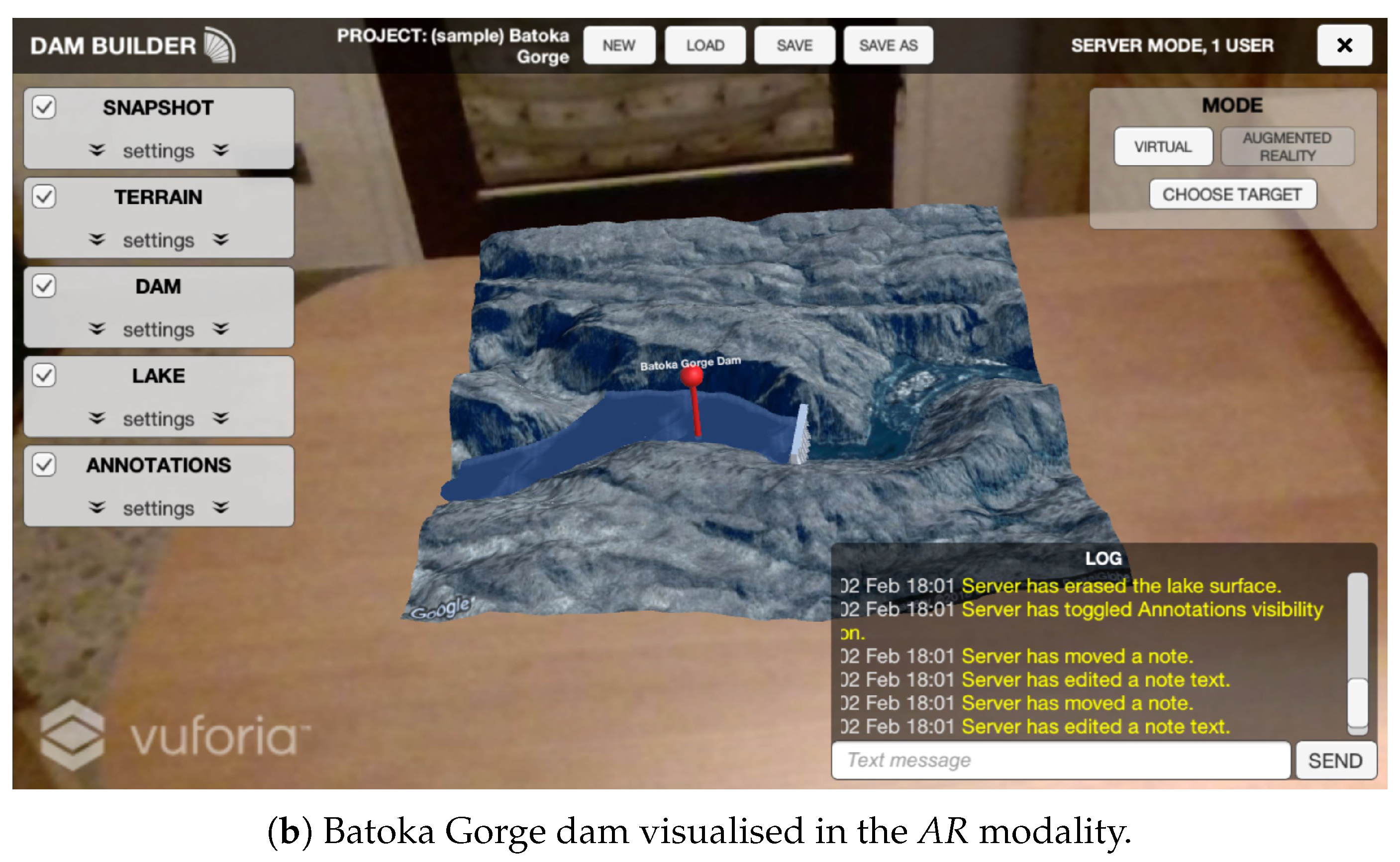Image resolution: width=1400 pixels, height=862 pixels.
Task: Click the Batoka Gorge Dam label
Action: (690, 363)
